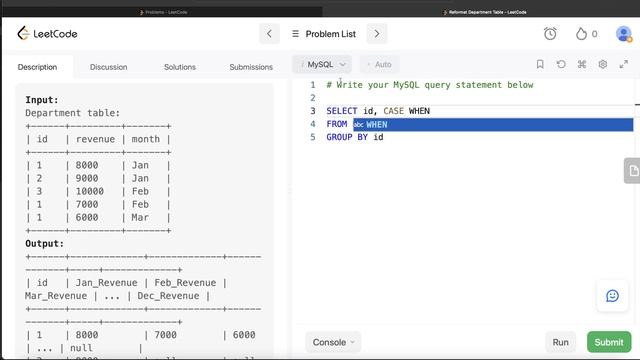
Task: Click the LeetCode logo
Action: point(47,33)
